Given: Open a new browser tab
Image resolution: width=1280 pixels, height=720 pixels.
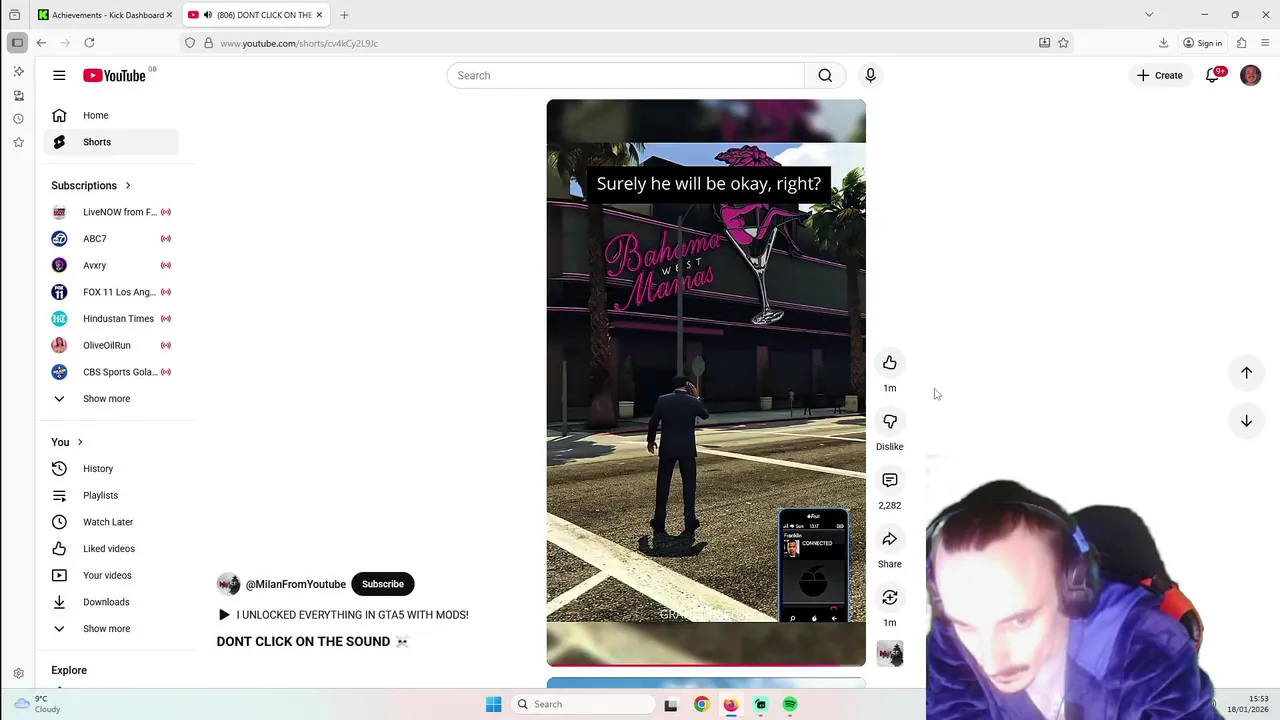Looking at the screenshot, I should tap(344, 15).
